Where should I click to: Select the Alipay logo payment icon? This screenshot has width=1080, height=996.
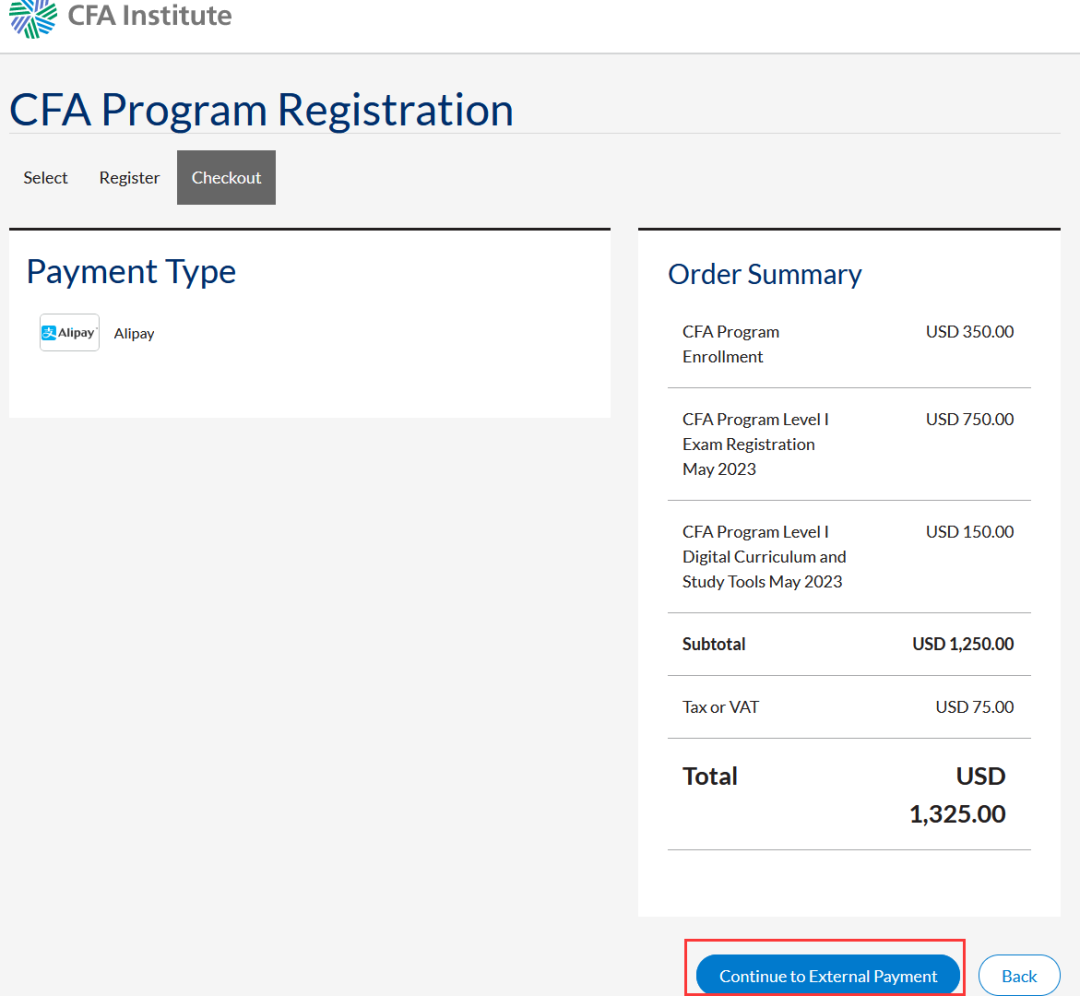[x=70, y=333]
